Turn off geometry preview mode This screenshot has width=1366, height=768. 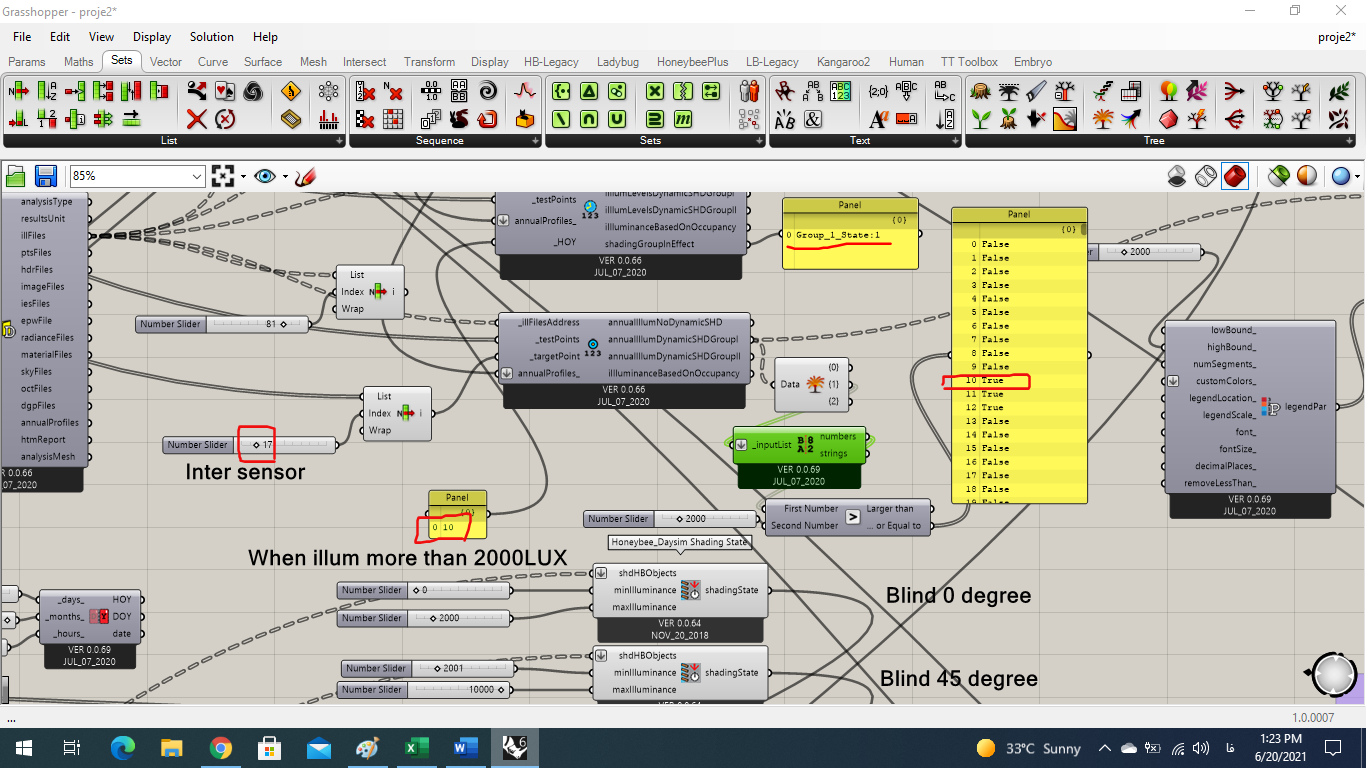coord(1177,176)
